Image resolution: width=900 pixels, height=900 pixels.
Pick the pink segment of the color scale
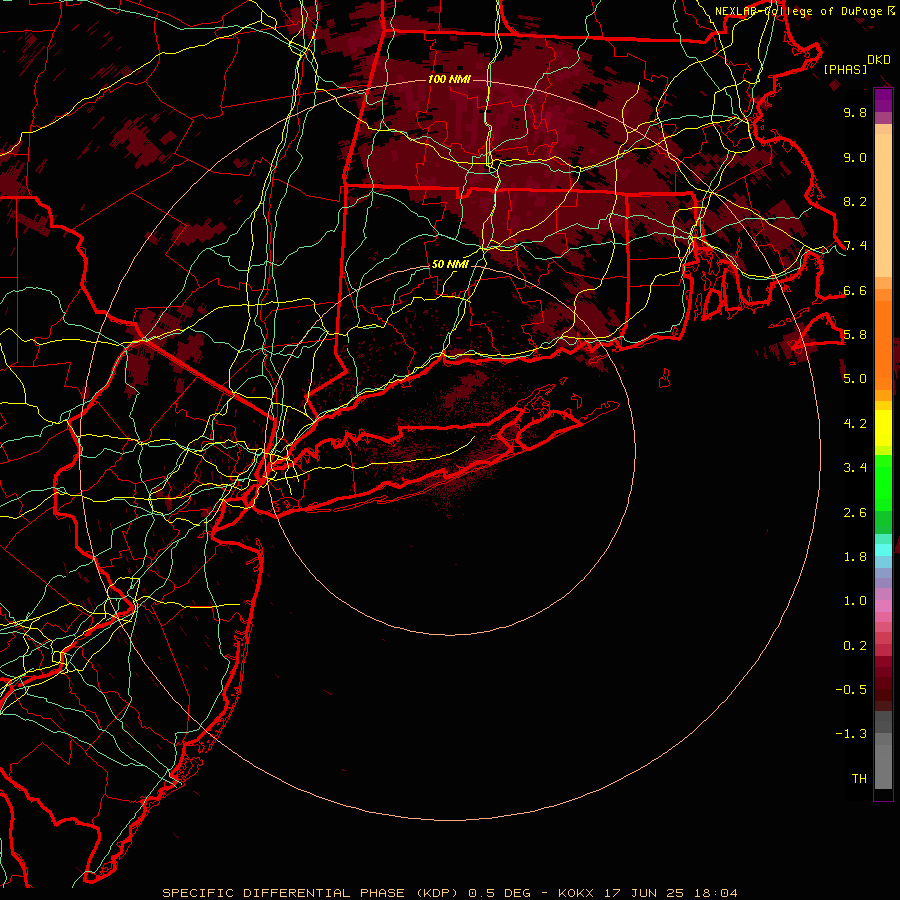(x=883, y=606)
